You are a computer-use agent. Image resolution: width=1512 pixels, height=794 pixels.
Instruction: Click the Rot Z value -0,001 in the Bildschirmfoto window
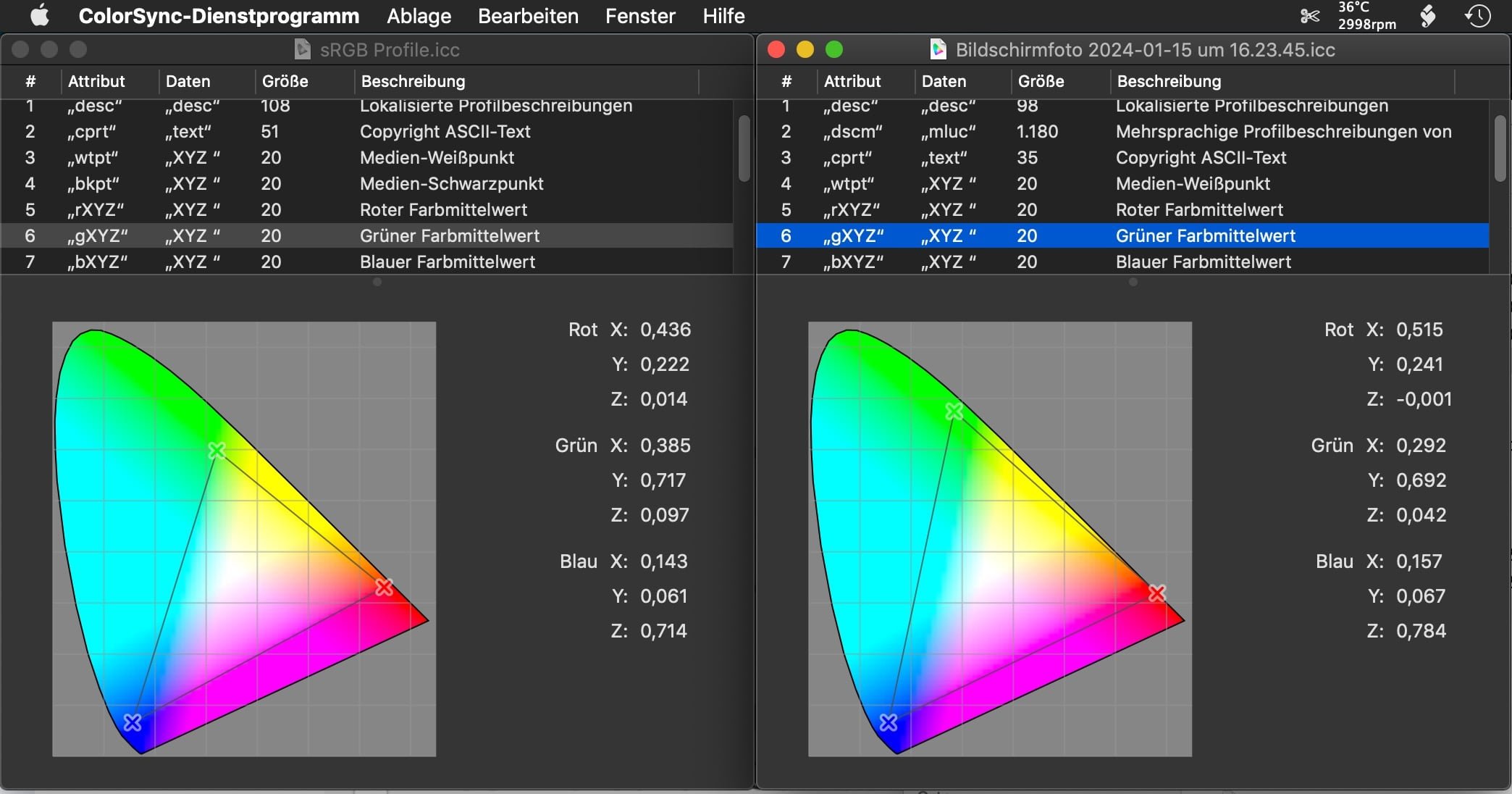[1424, 399]
